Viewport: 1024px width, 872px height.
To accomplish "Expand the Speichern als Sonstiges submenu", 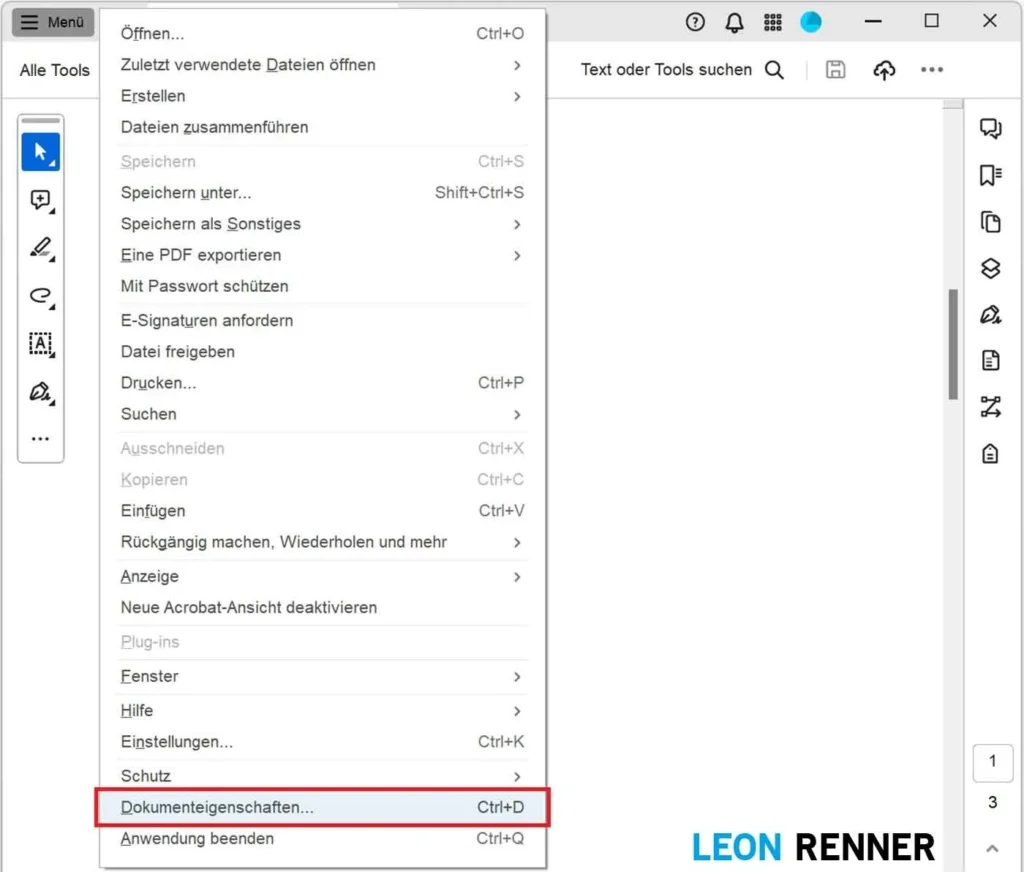I will (x=517, y=224).
